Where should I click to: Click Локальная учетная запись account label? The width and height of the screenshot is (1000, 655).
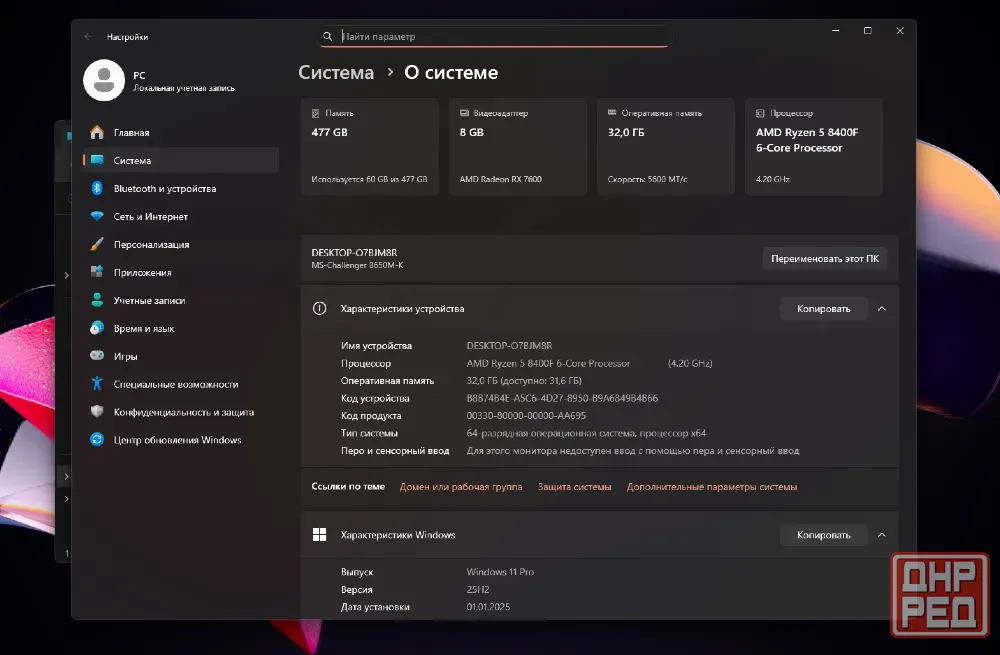point(184,88)
